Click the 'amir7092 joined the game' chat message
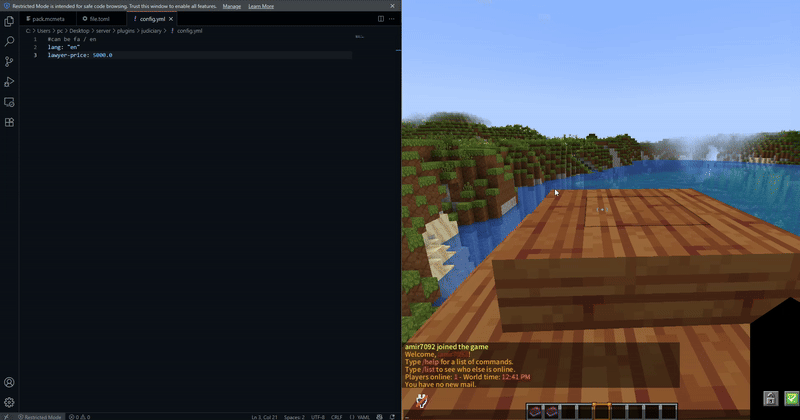This screenshot has height=420, width=800. pyautogui.click(x=446, y=347)
